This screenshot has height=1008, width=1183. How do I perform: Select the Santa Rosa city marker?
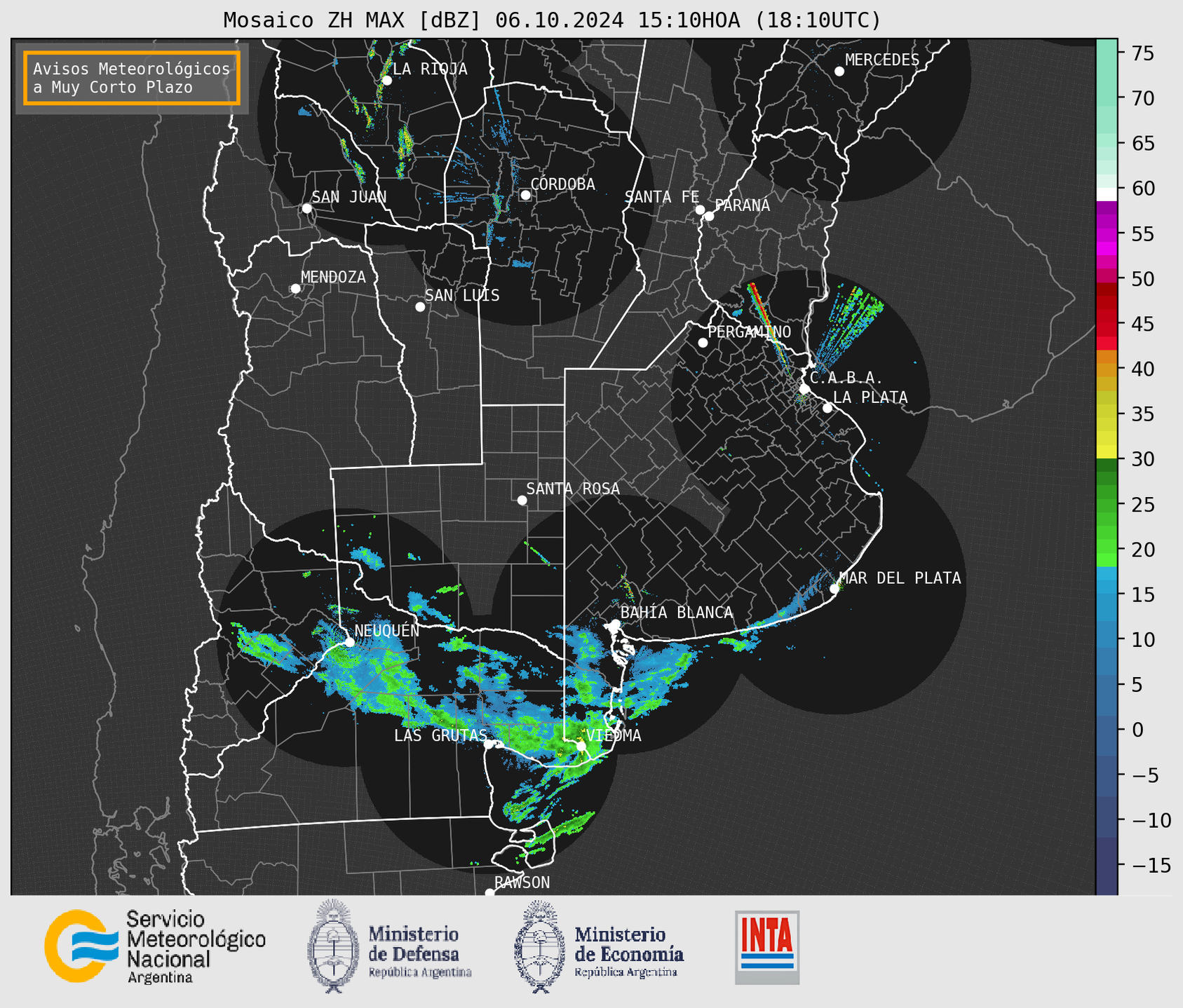(522, 500)
